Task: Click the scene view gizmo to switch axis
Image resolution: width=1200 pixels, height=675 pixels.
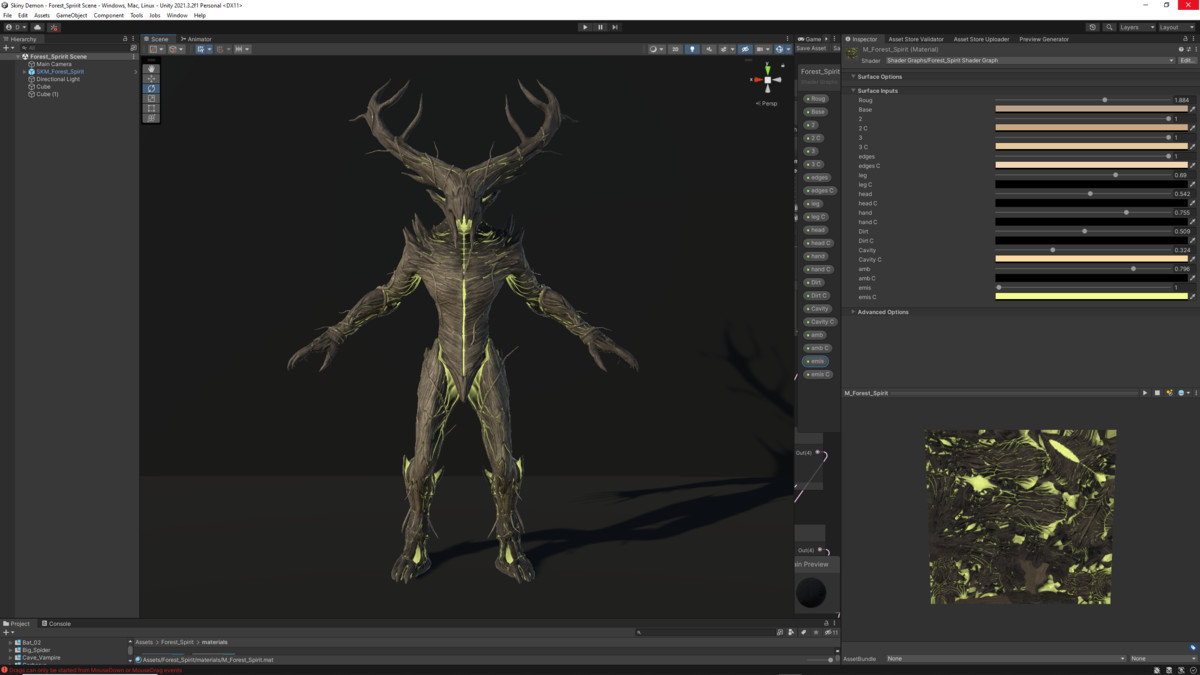Action: tap(768, 79)
